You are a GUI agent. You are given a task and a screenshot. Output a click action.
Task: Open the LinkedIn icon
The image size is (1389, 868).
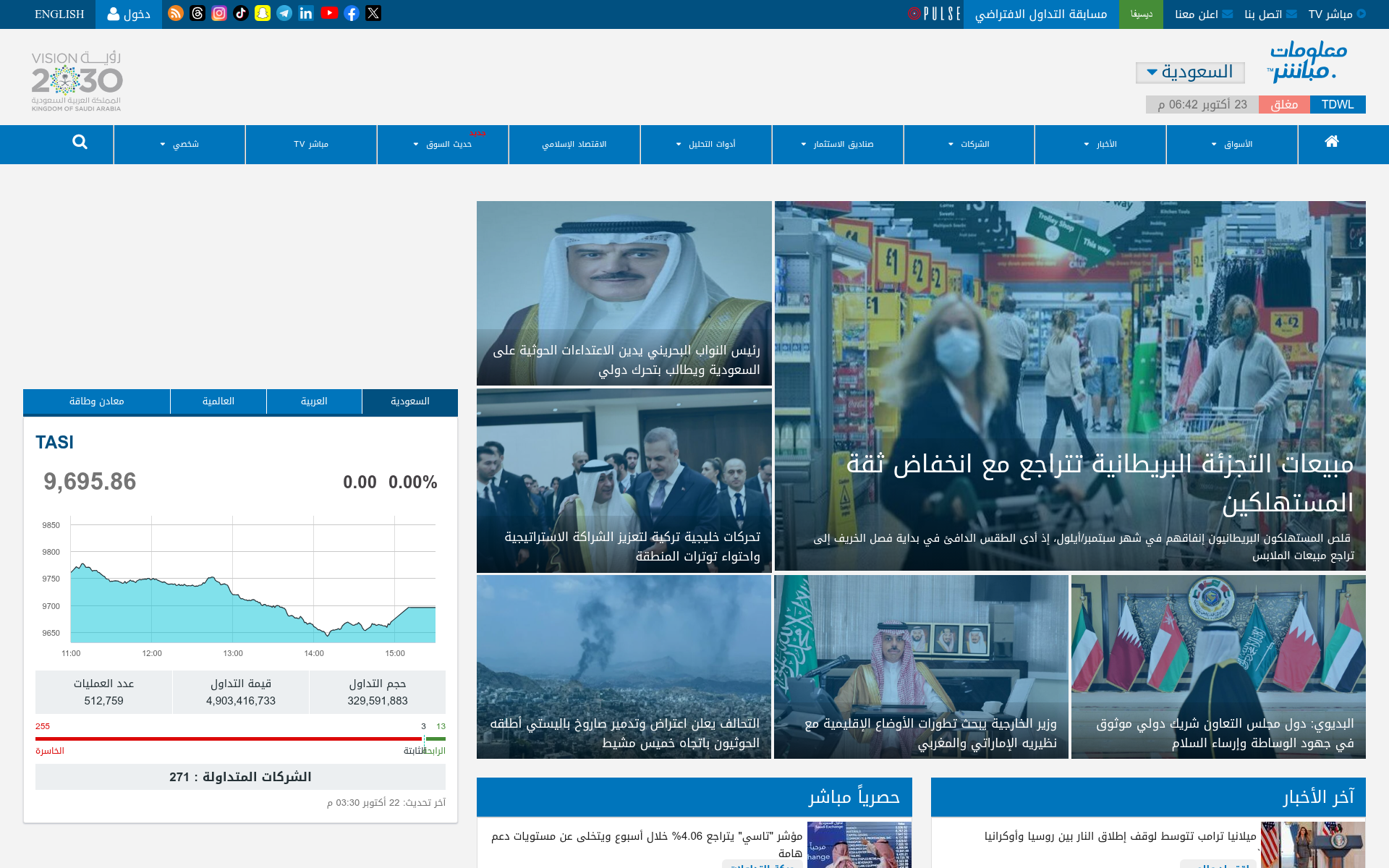(306, 14)
